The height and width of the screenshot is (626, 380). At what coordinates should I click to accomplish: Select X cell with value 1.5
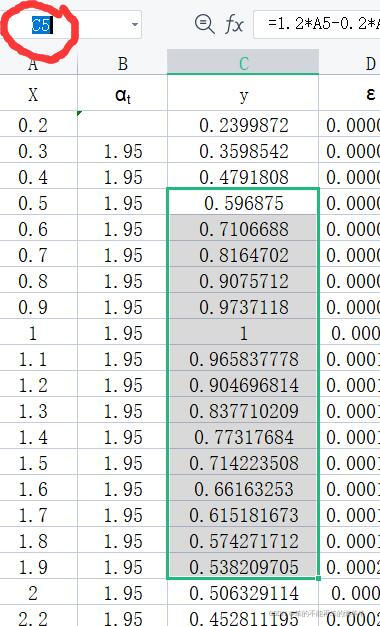[39, 463]
